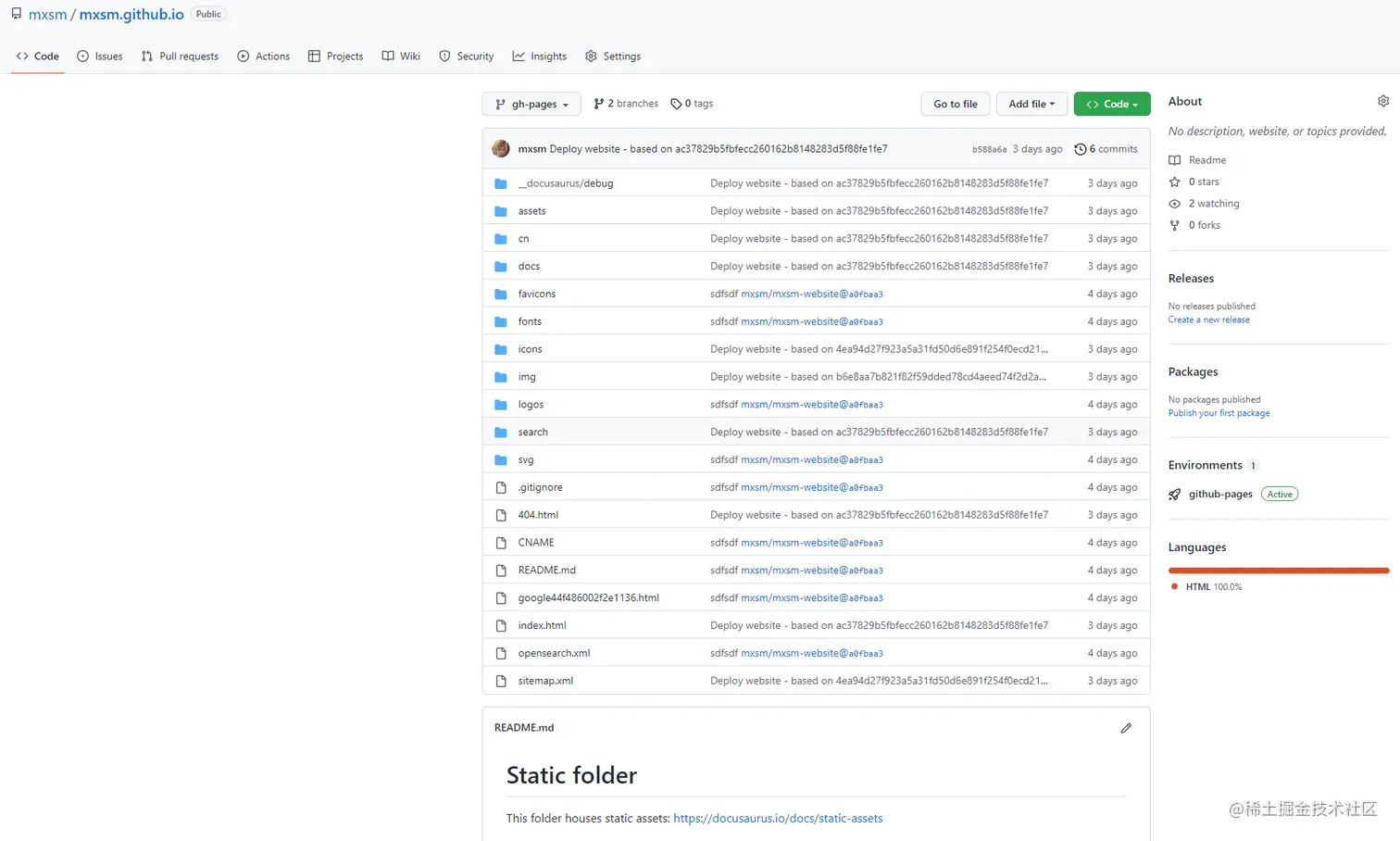Click the mxsm avatar in the commit header
The width and height of the screenshot is (1400, 841).
pos(501,148)
